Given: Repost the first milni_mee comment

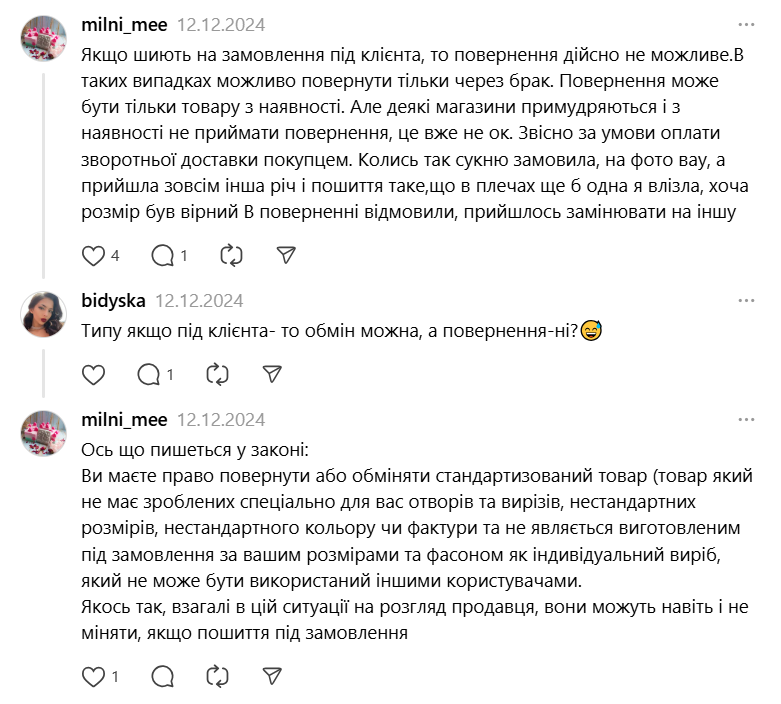Looking at the screenshot, I should pyautogui.click(x=231, y=255).
